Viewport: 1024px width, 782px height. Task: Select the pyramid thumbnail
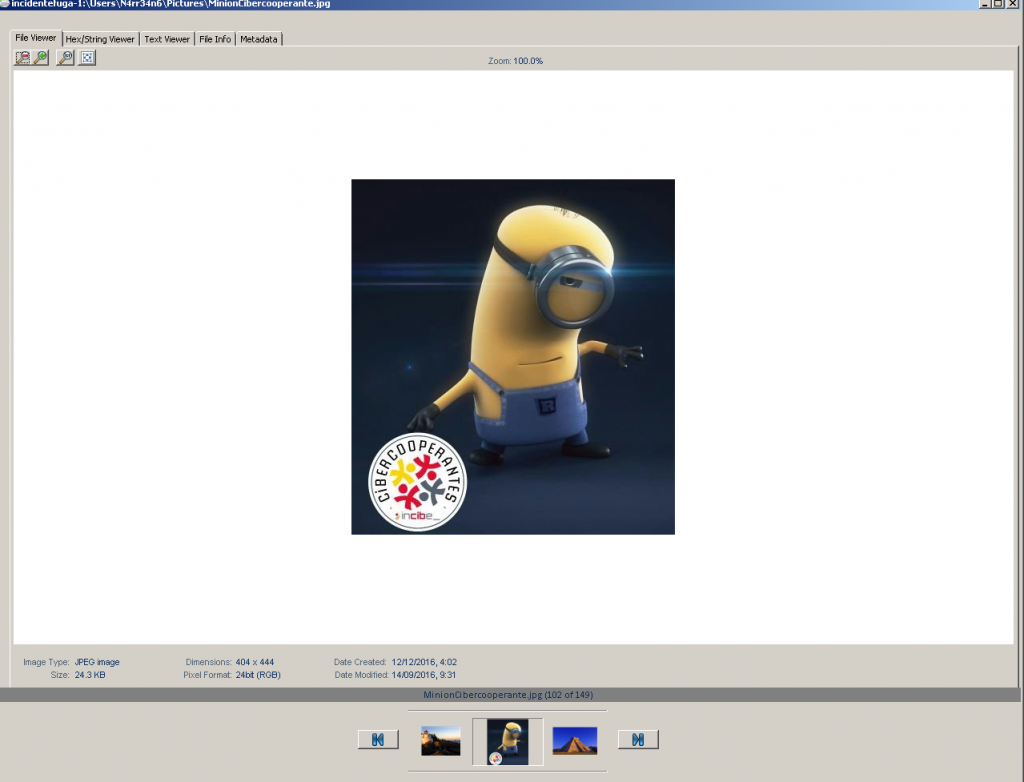click(575, 741)
